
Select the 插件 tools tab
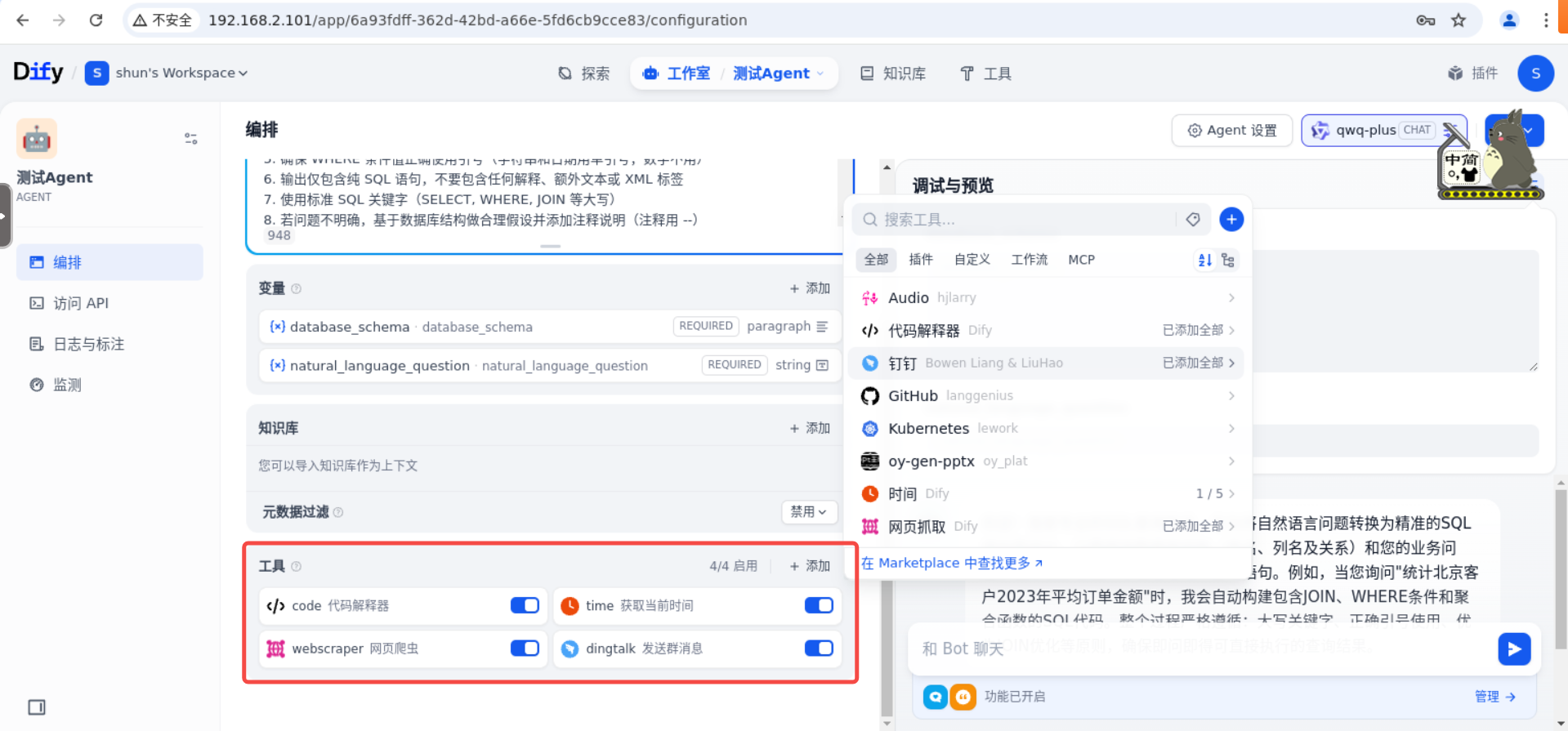921,260
